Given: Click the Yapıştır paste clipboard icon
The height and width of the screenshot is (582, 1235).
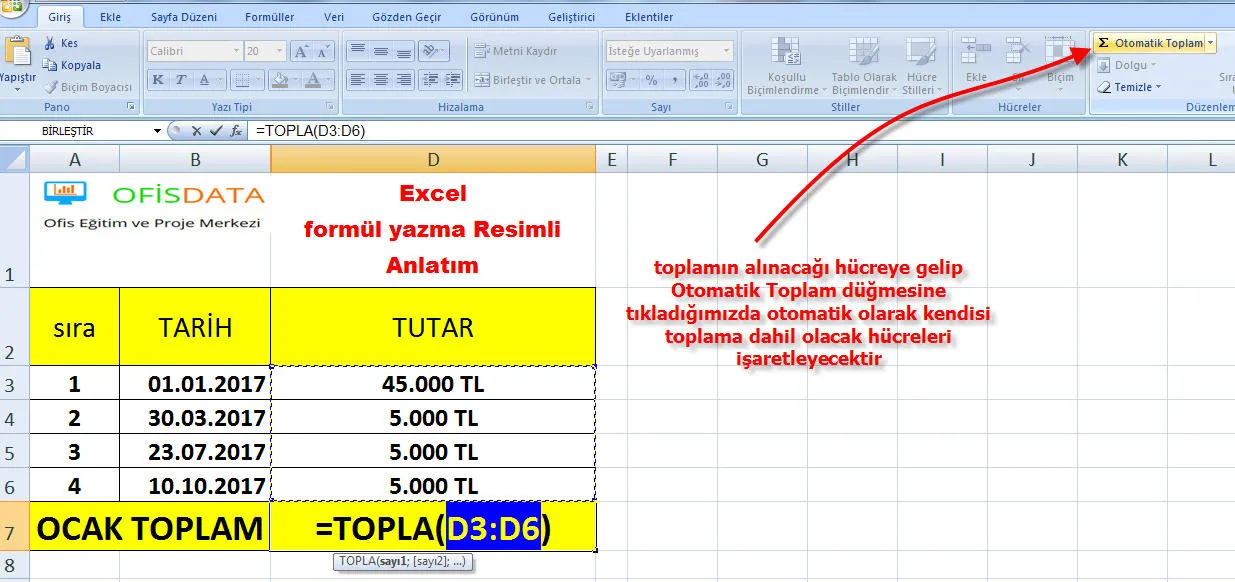Looking at the screenshot, I should pyautogui.click(x=17, y=53).
